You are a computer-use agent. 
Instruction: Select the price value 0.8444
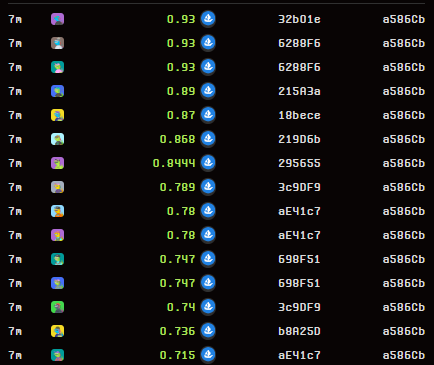pos(174,163)
